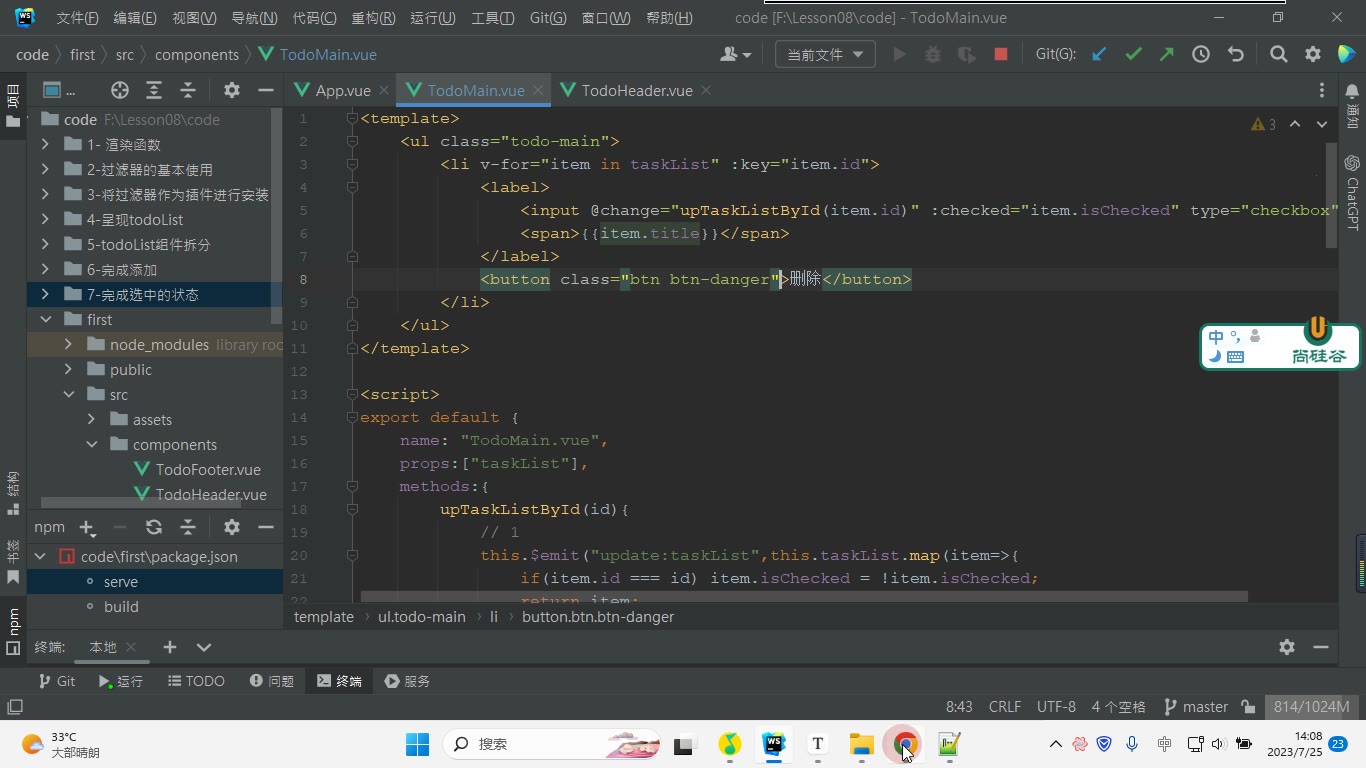Image resolution: width=1366 pixels, height=768 pixels.
Task: Open IDE settings gear in the top toolbar
Action: point(1313,55)
